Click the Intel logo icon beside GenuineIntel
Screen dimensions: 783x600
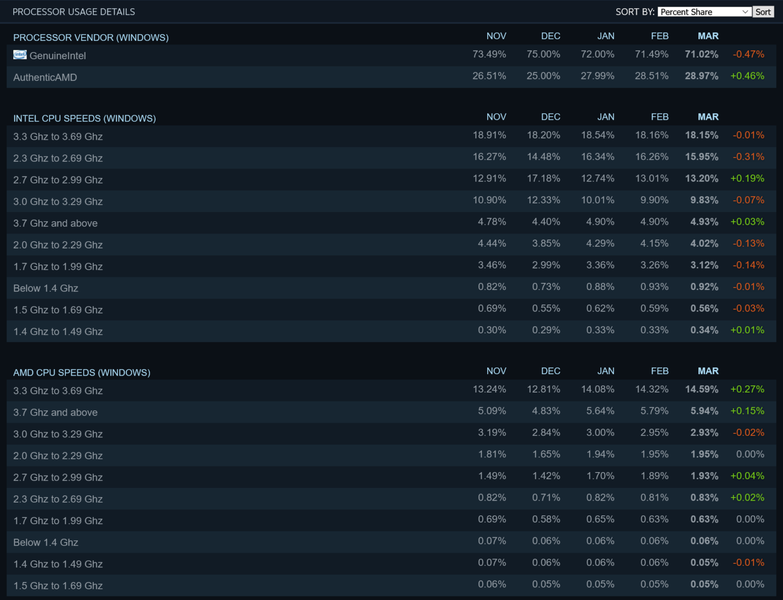(x=20, y=55)
